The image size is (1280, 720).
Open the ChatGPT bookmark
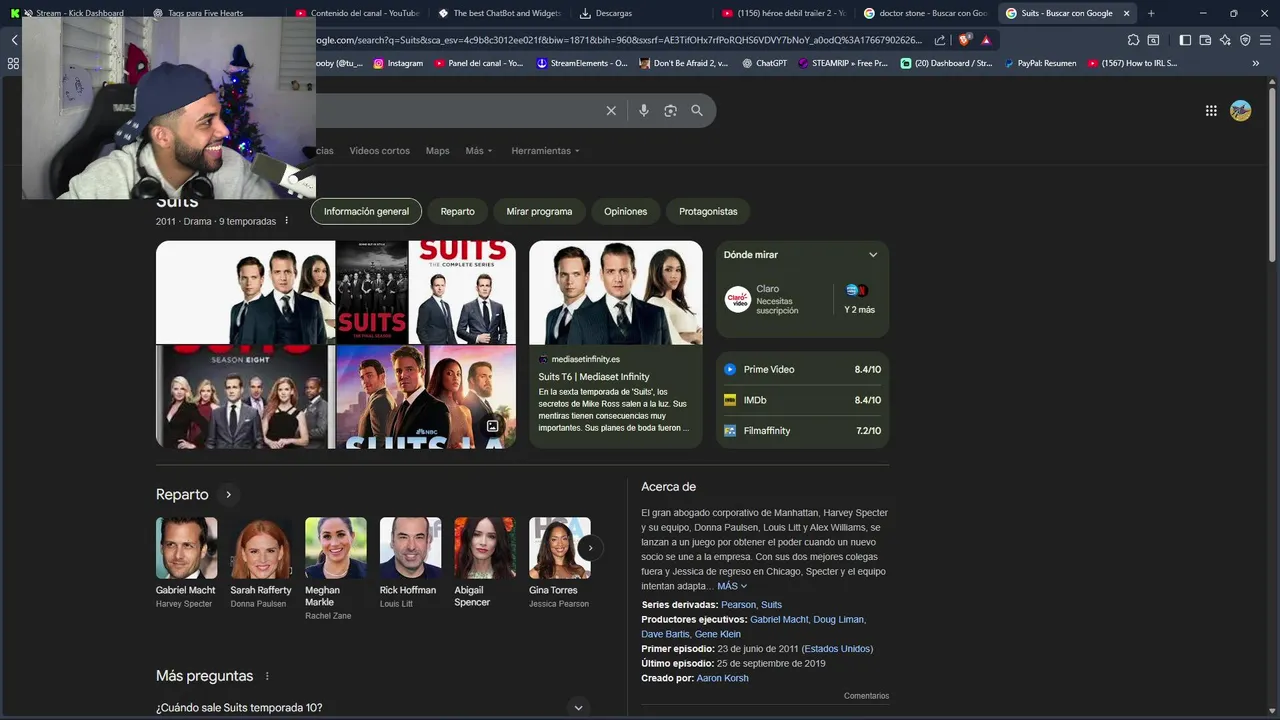pyautogui.click(x=764, y=63)
